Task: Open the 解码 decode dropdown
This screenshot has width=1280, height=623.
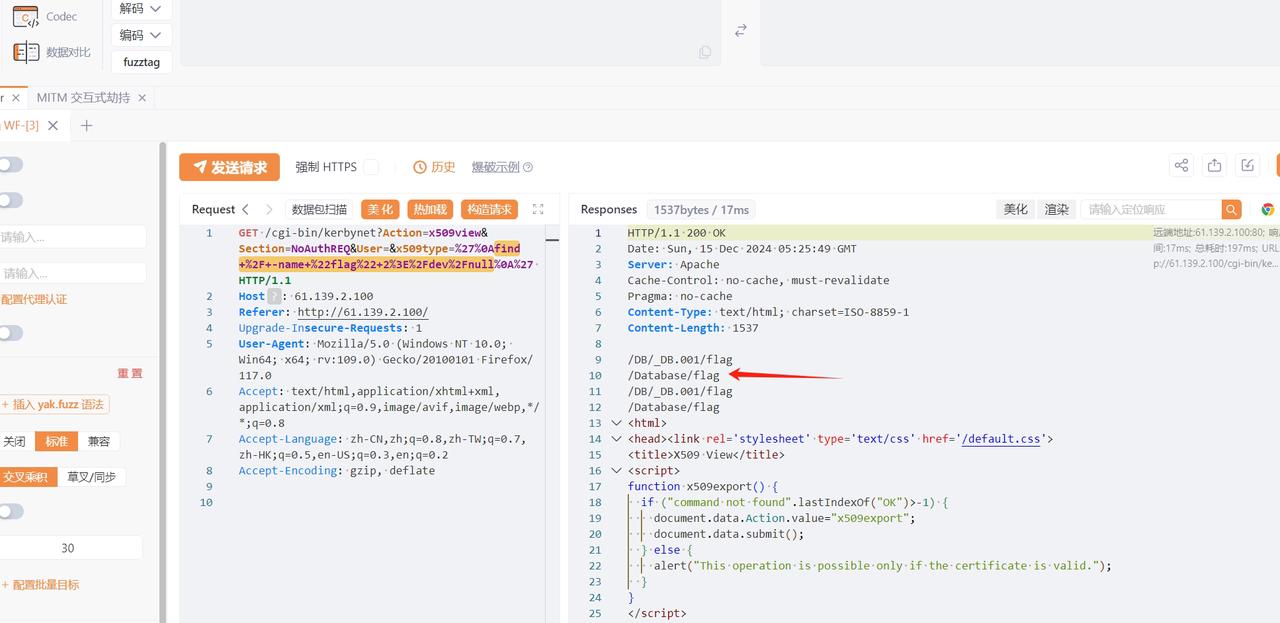Action: pyautogui.click(x=141, y=8)
